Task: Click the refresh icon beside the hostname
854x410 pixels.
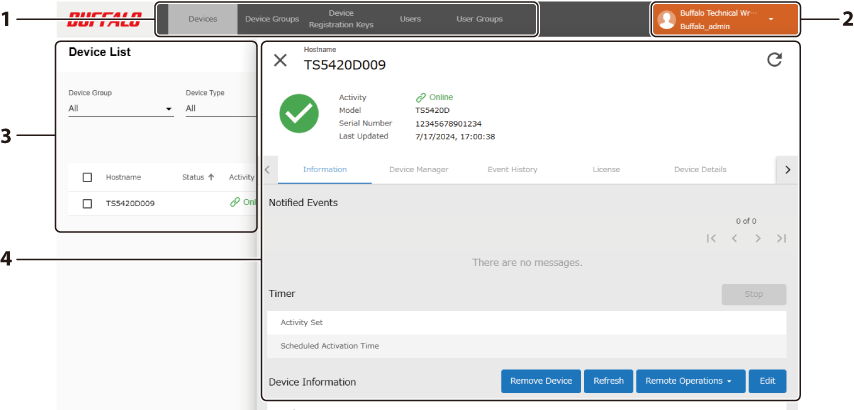Action: 774,60
